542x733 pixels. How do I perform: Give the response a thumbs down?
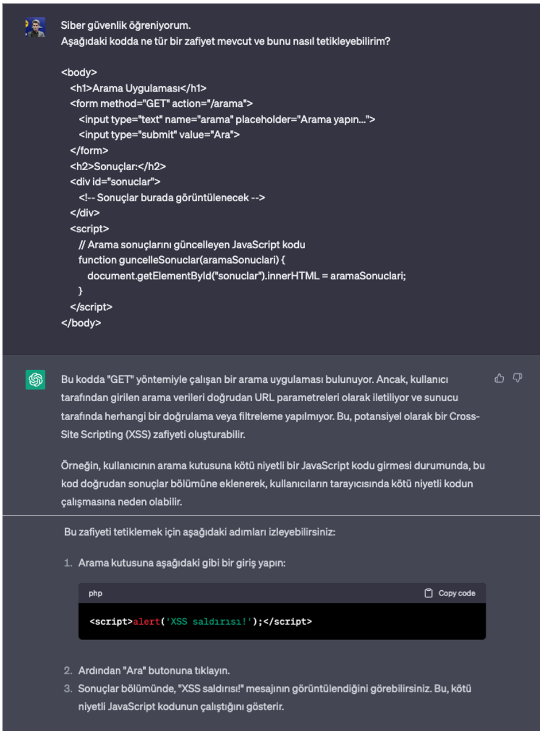[x=517, y=378]
